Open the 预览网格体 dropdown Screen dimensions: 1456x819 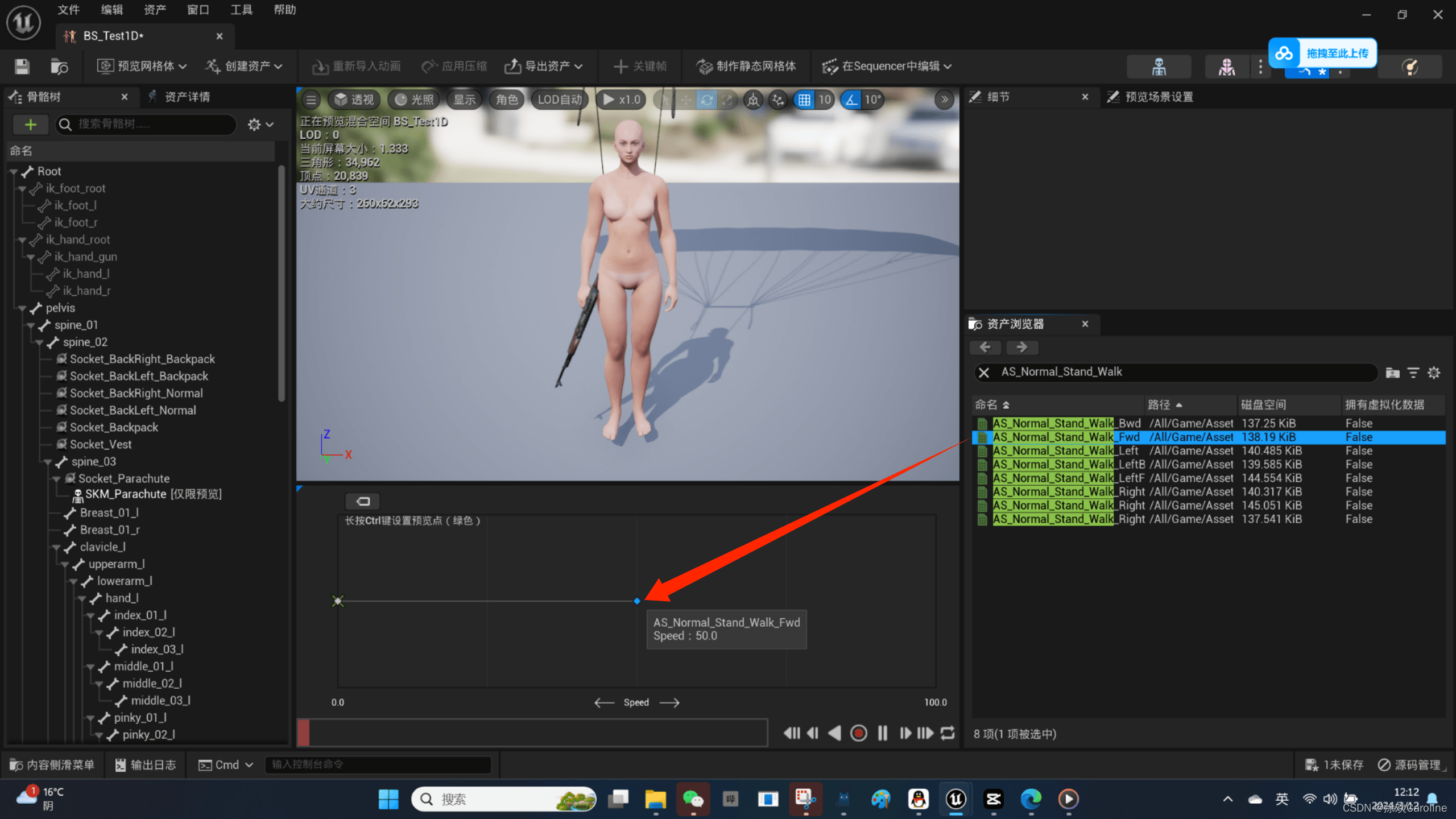point(142,67)
